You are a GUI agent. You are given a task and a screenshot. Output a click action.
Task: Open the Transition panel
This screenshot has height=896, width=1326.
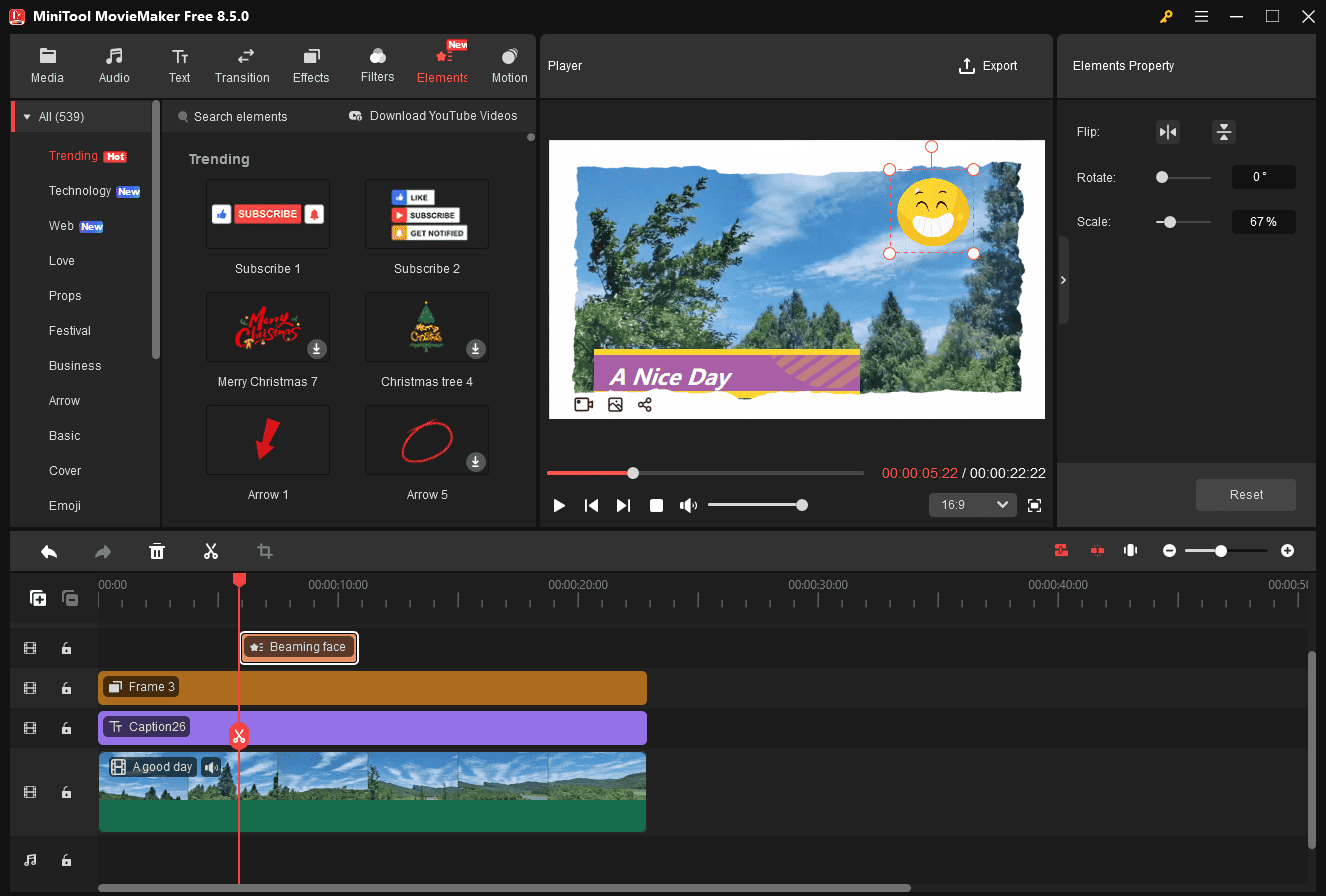(x=242, y=65)
